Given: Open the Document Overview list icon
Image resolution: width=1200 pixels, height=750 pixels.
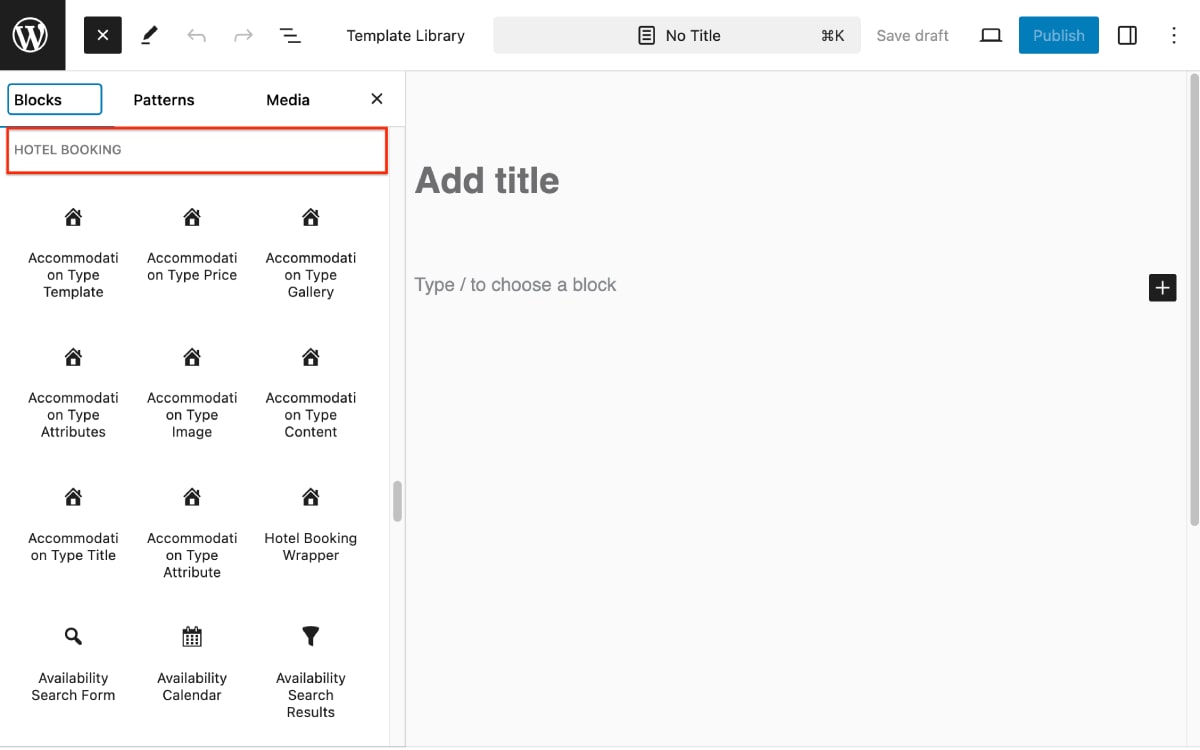Looking at the screenshot, I should 290,36.
